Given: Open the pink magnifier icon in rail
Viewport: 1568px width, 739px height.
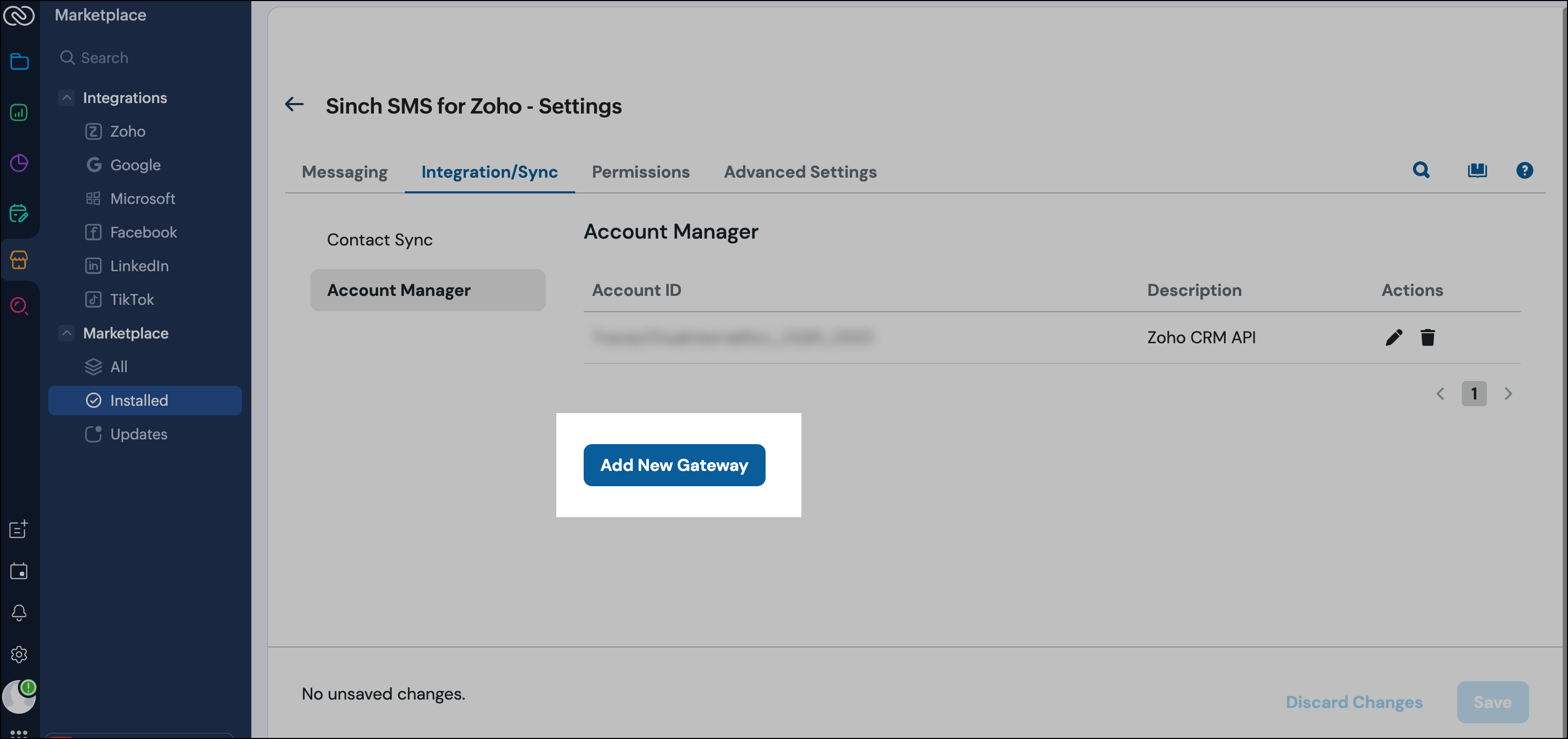Looking at the screenshot, I should pyautogui.click(x=19, y=306).
